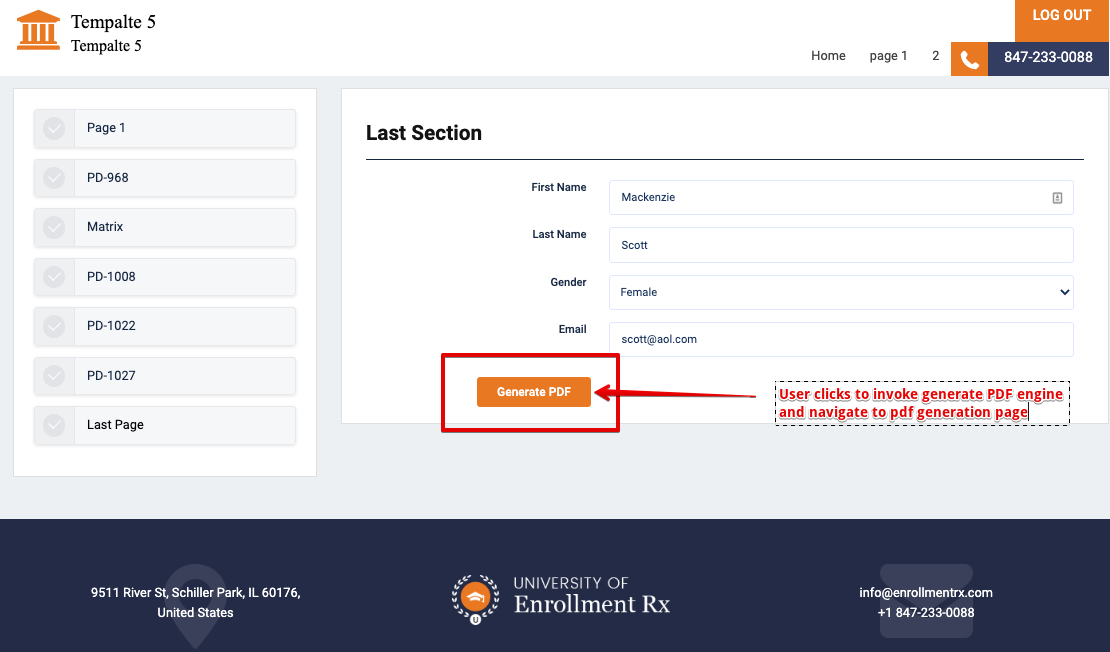The height and width of the screenshot is (652, 1110).
Task: Click the LOG OUT button
Action: click(x=1061, y=16)
